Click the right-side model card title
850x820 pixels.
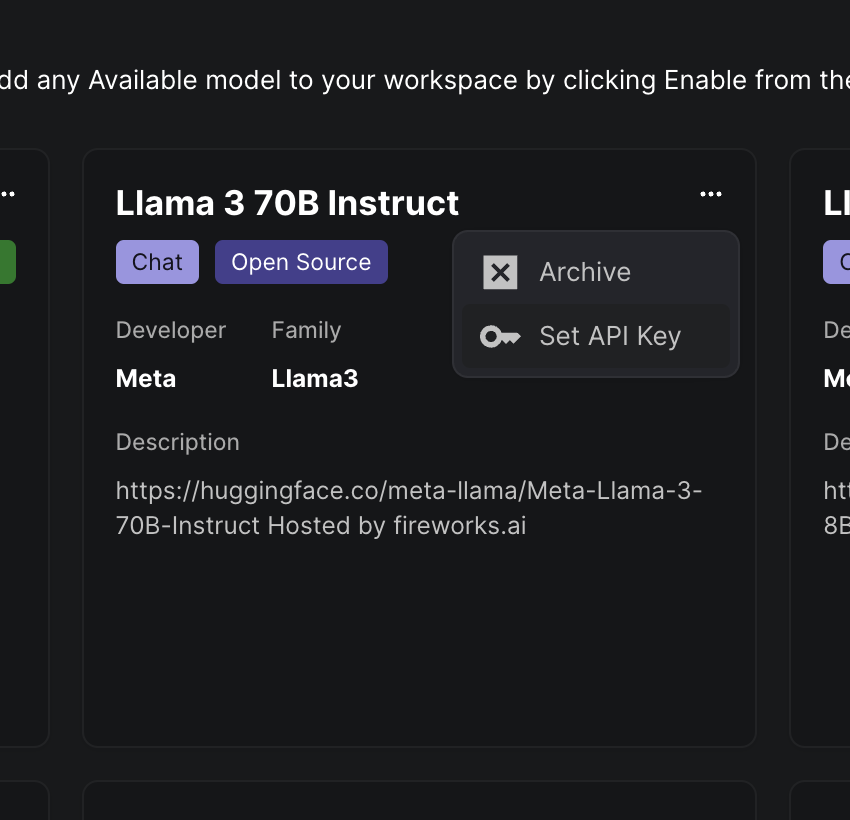pyautogui.click(x=836, y=203)
